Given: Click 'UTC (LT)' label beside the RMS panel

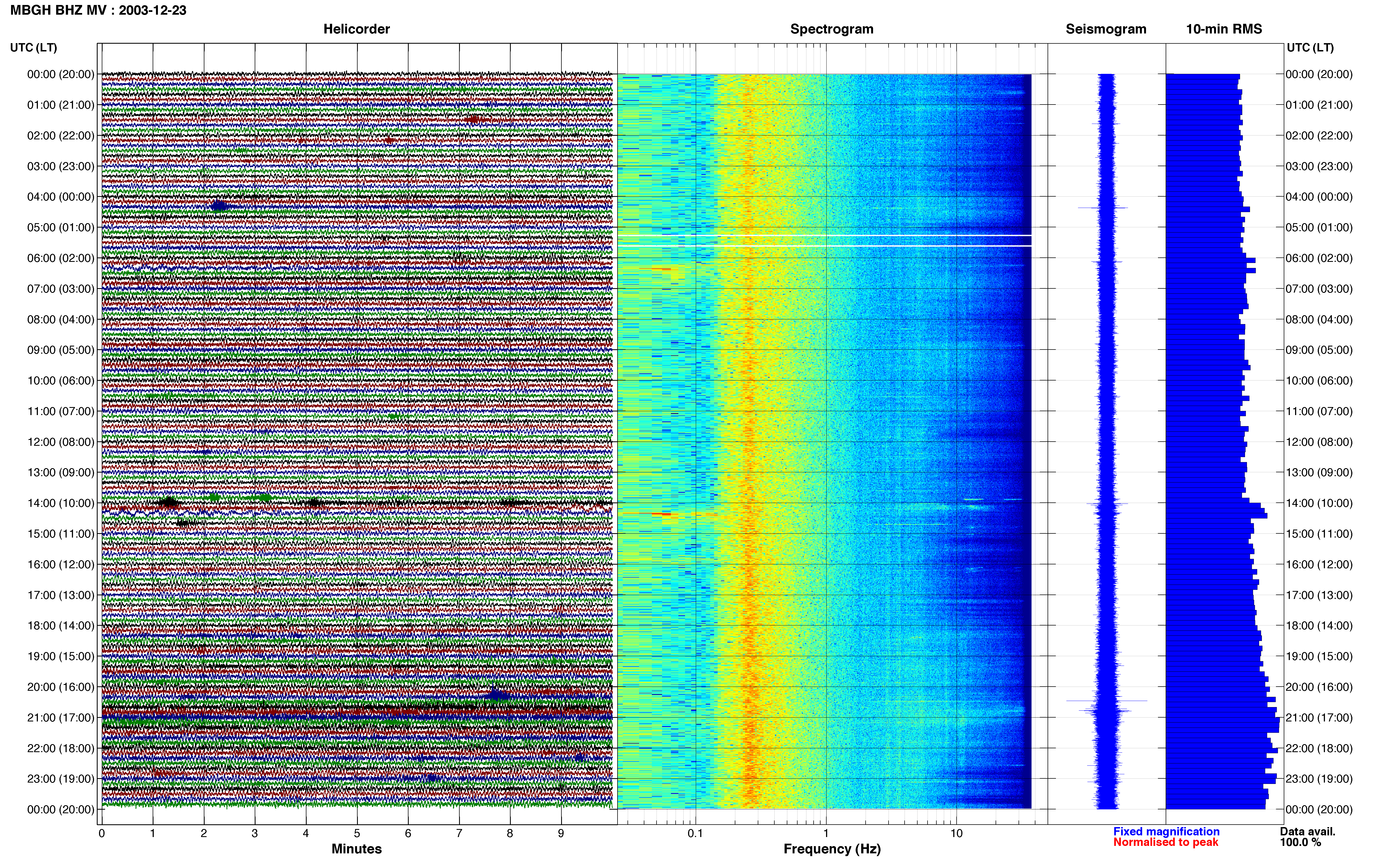Looking at the screenshot, I should [1310, 47].
